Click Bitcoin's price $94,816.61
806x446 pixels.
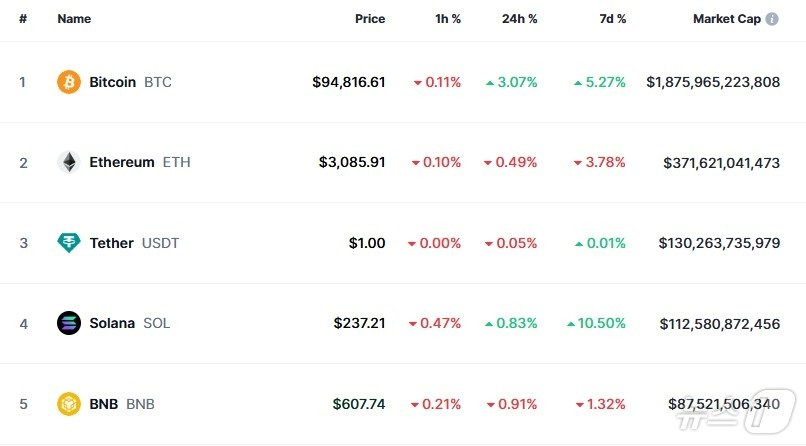(348, 82)
